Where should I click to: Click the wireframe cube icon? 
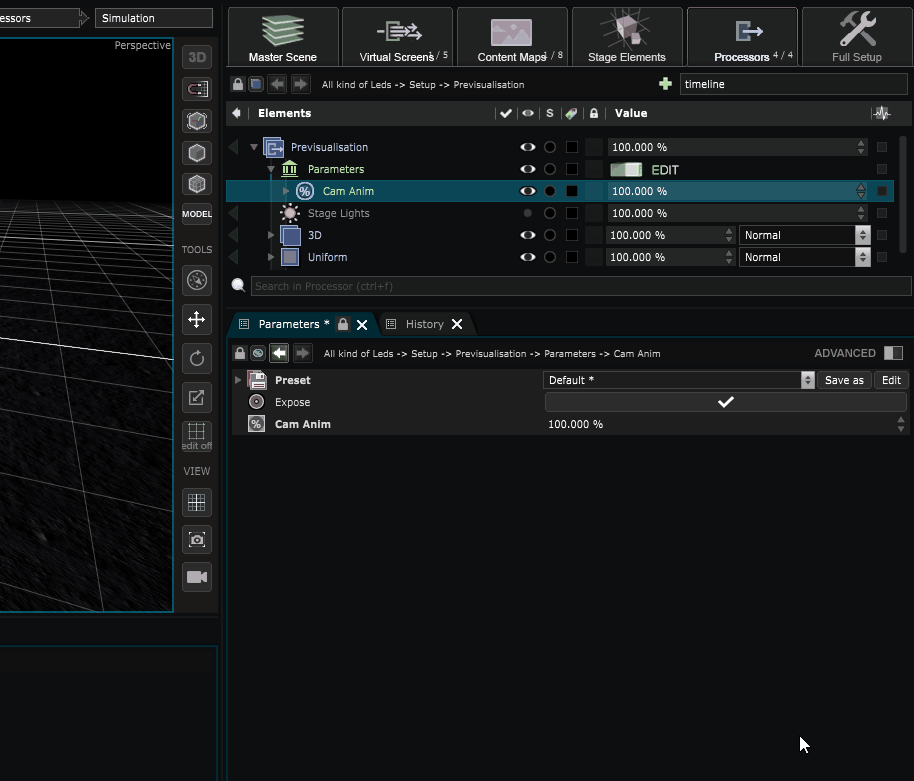[x=197, y=184]
